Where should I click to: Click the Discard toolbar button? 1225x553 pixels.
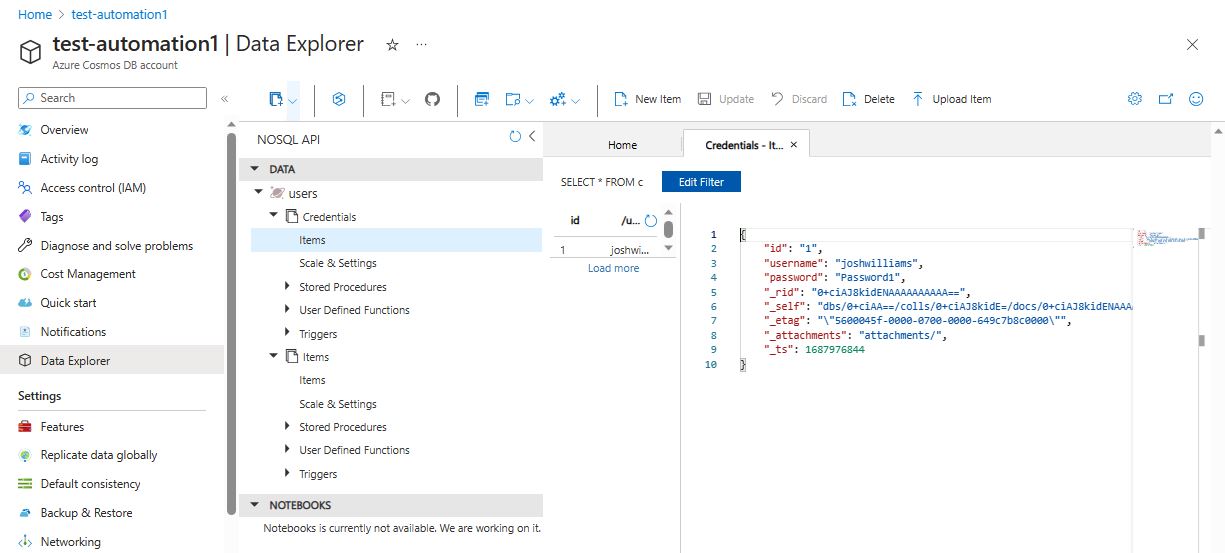[x=798, y=99]
